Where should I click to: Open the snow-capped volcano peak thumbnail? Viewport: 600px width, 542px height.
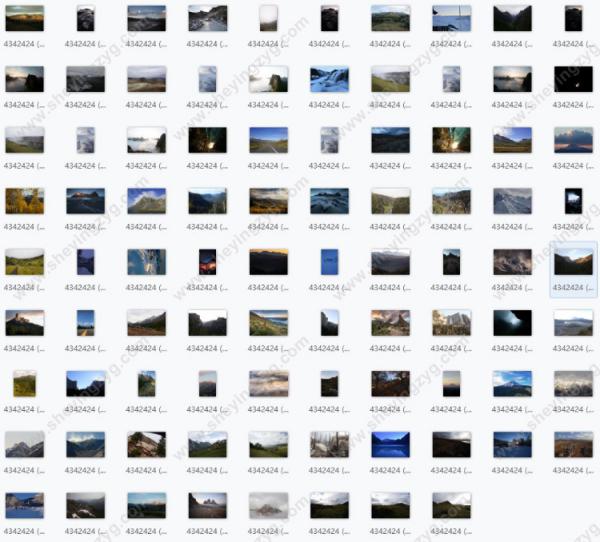pyautogui.click(x=512, y=383)
